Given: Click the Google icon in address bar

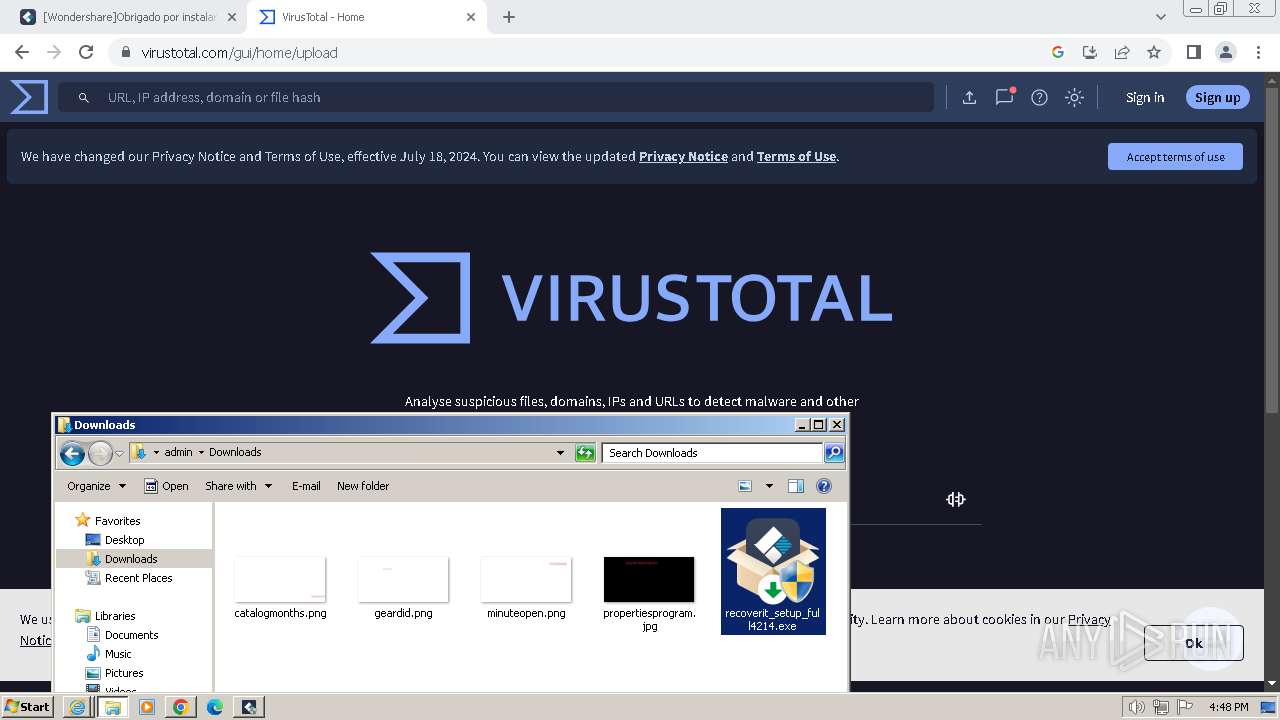Looking at the screenshot, I should coord(1057,52).
